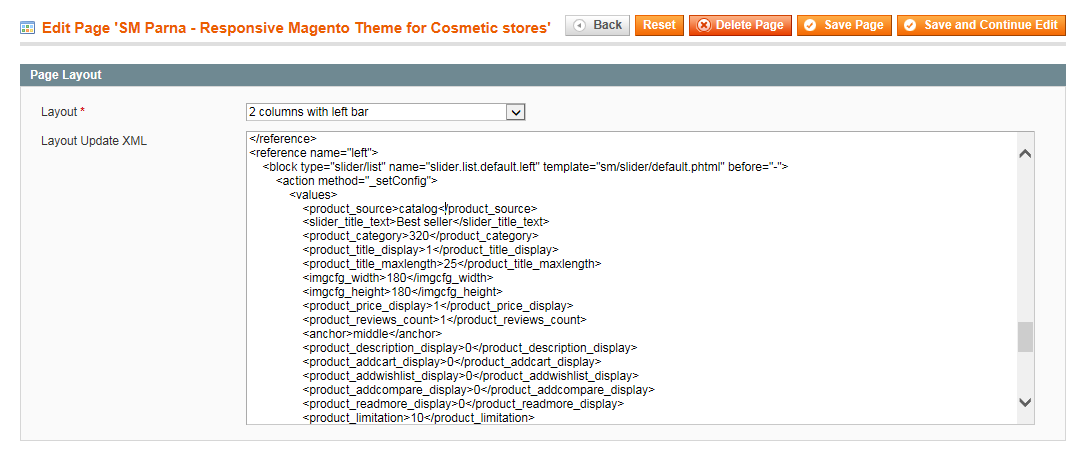This screenshot has height=453, width=1084.
Task: Click the '<values>' line
Action: pos(313,194)
